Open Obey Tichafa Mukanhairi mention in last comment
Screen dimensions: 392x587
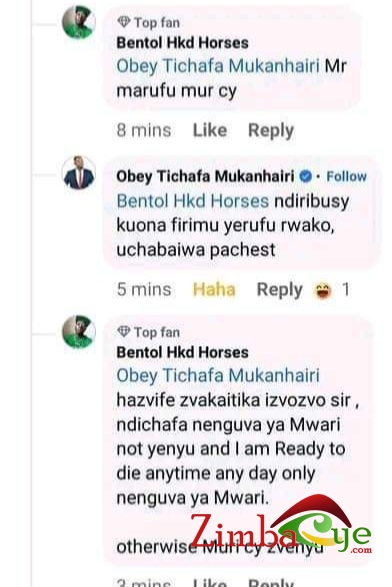218,375
